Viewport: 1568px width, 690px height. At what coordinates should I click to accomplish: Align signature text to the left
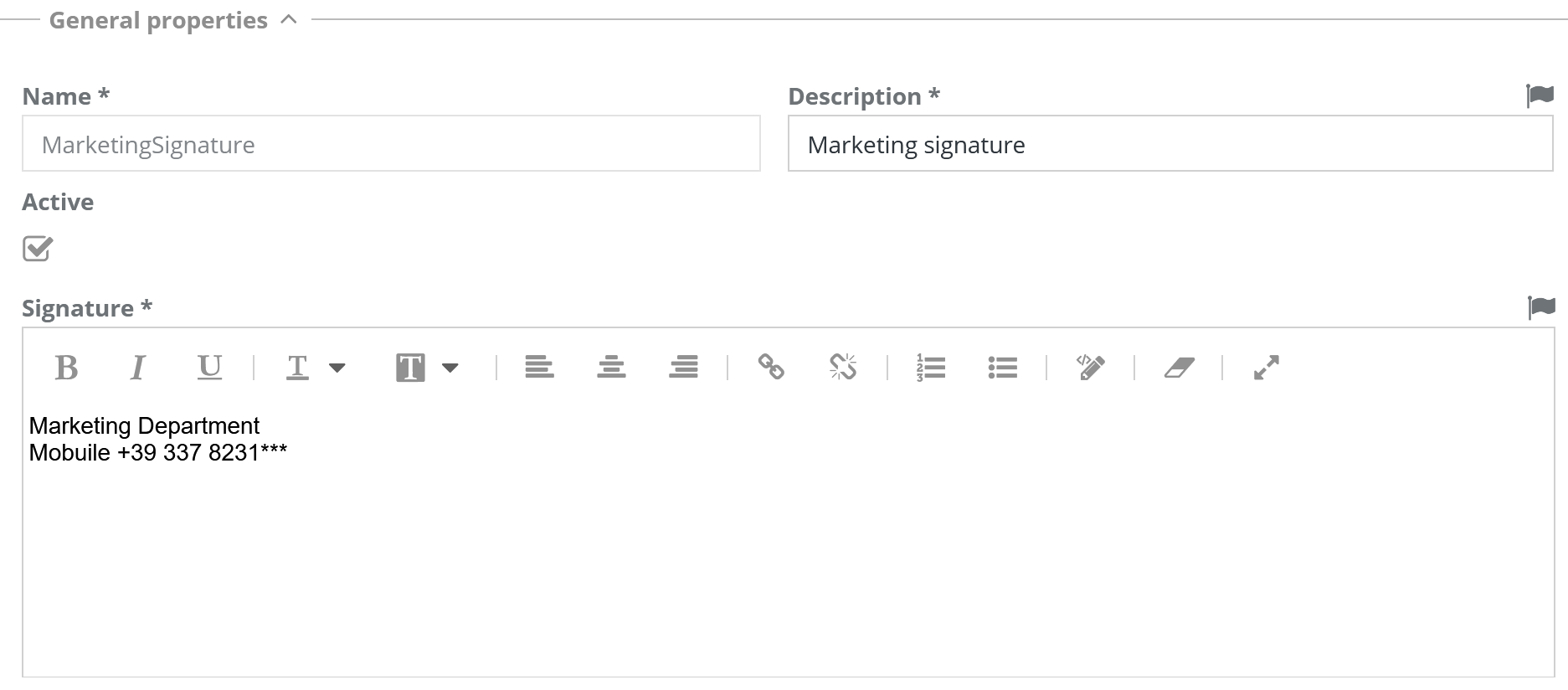coord(539,367)
